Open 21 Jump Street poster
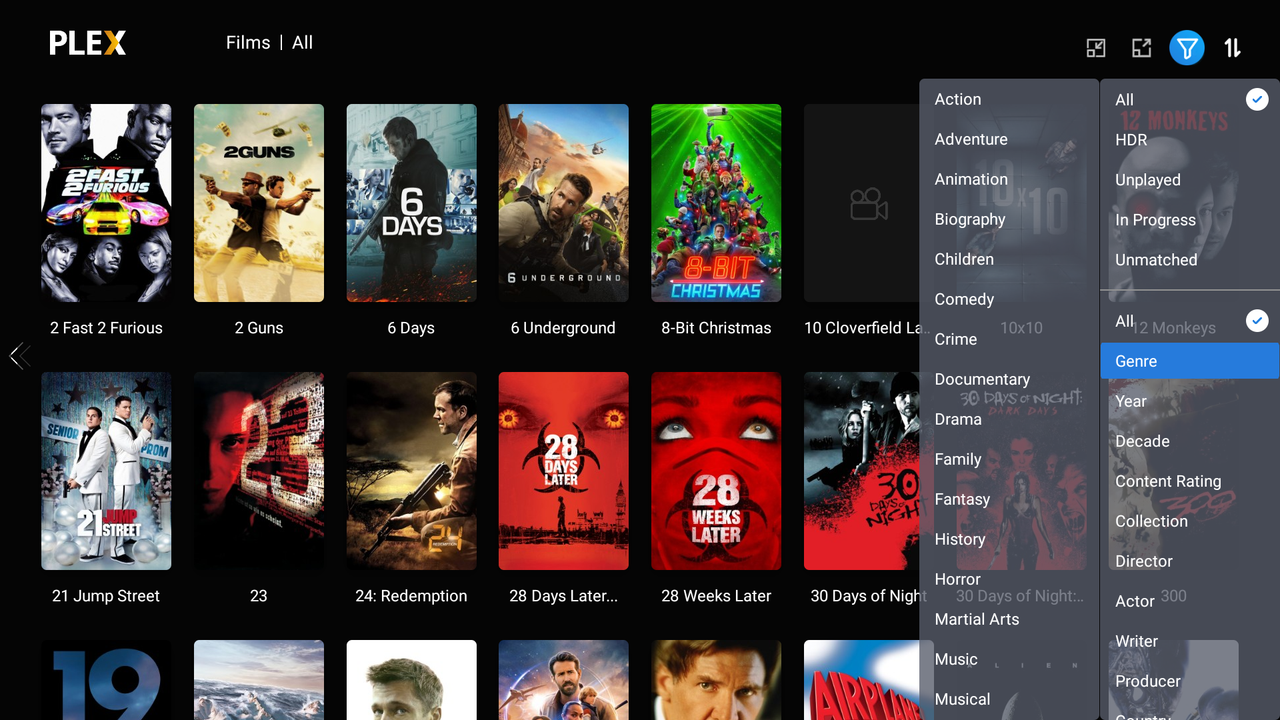This screenshot has width=1280, height=720. click(x=106, y=471)
